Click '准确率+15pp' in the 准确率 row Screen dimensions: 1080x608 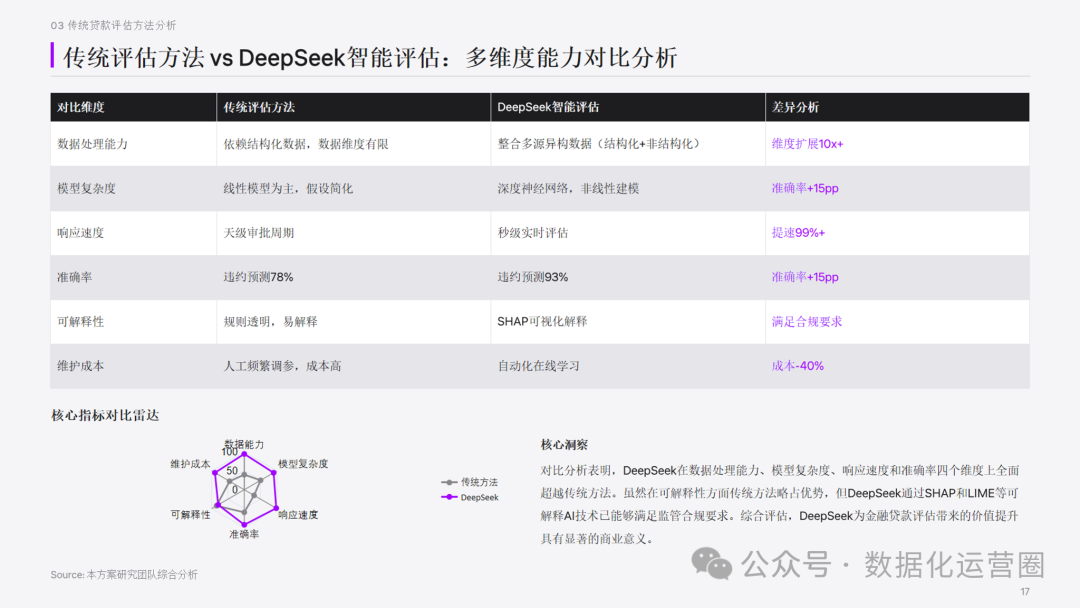coord(804,277)
